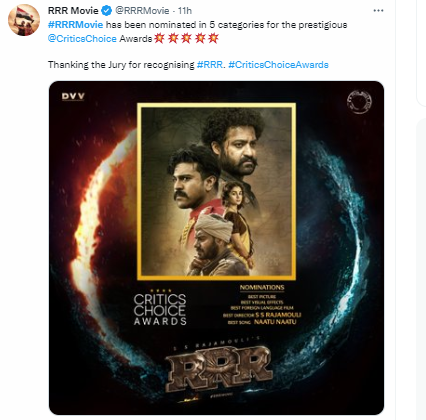The height and width of the screenshot is (420, 426).
Task: Click the circular seal emblem on poster
Action: (x=359, y=101)
